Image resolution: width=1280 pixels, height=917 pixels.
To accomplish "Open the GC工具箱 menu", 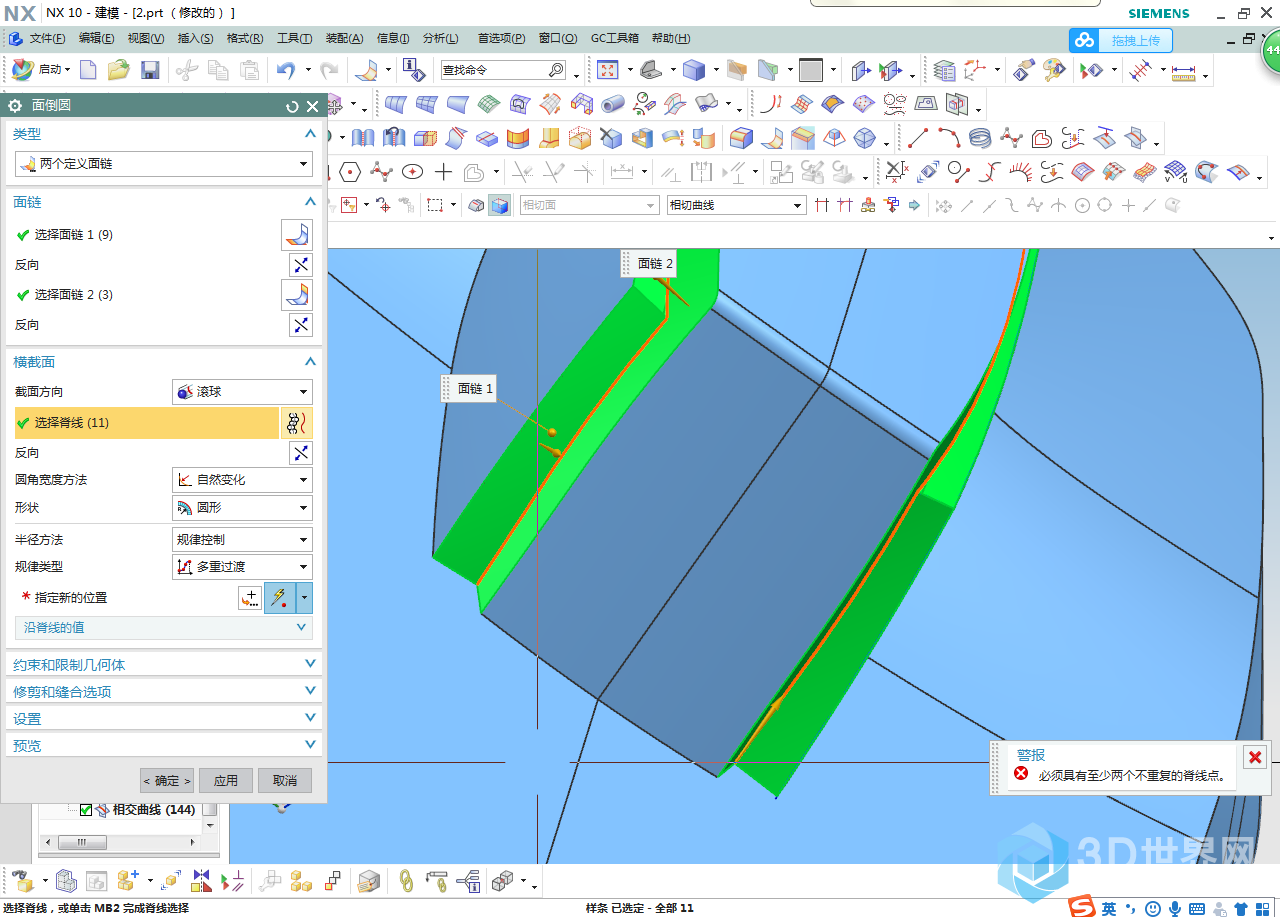I will (x=614, y=39).
